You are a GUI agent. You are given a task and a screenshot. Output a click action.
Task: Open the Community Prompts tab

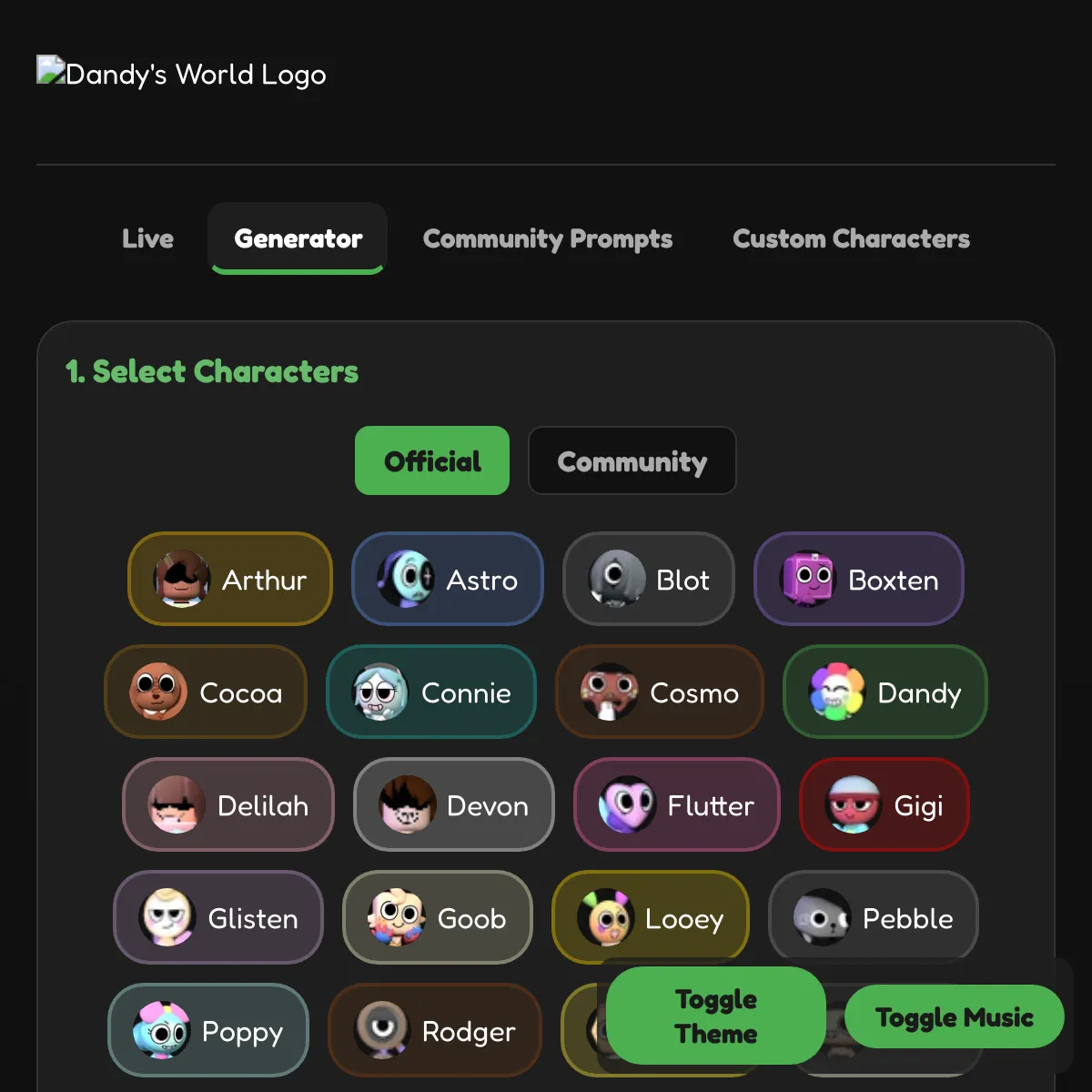[x=548, y=238]
